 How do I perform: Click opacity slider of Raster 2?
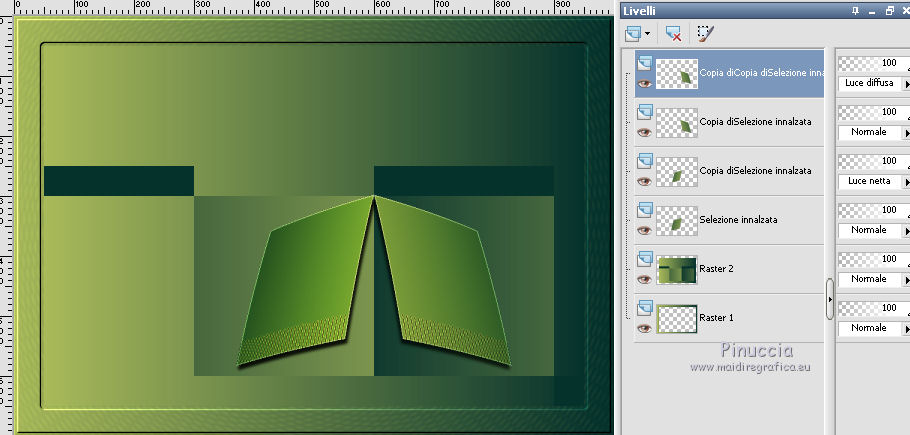tap(873, 259)
